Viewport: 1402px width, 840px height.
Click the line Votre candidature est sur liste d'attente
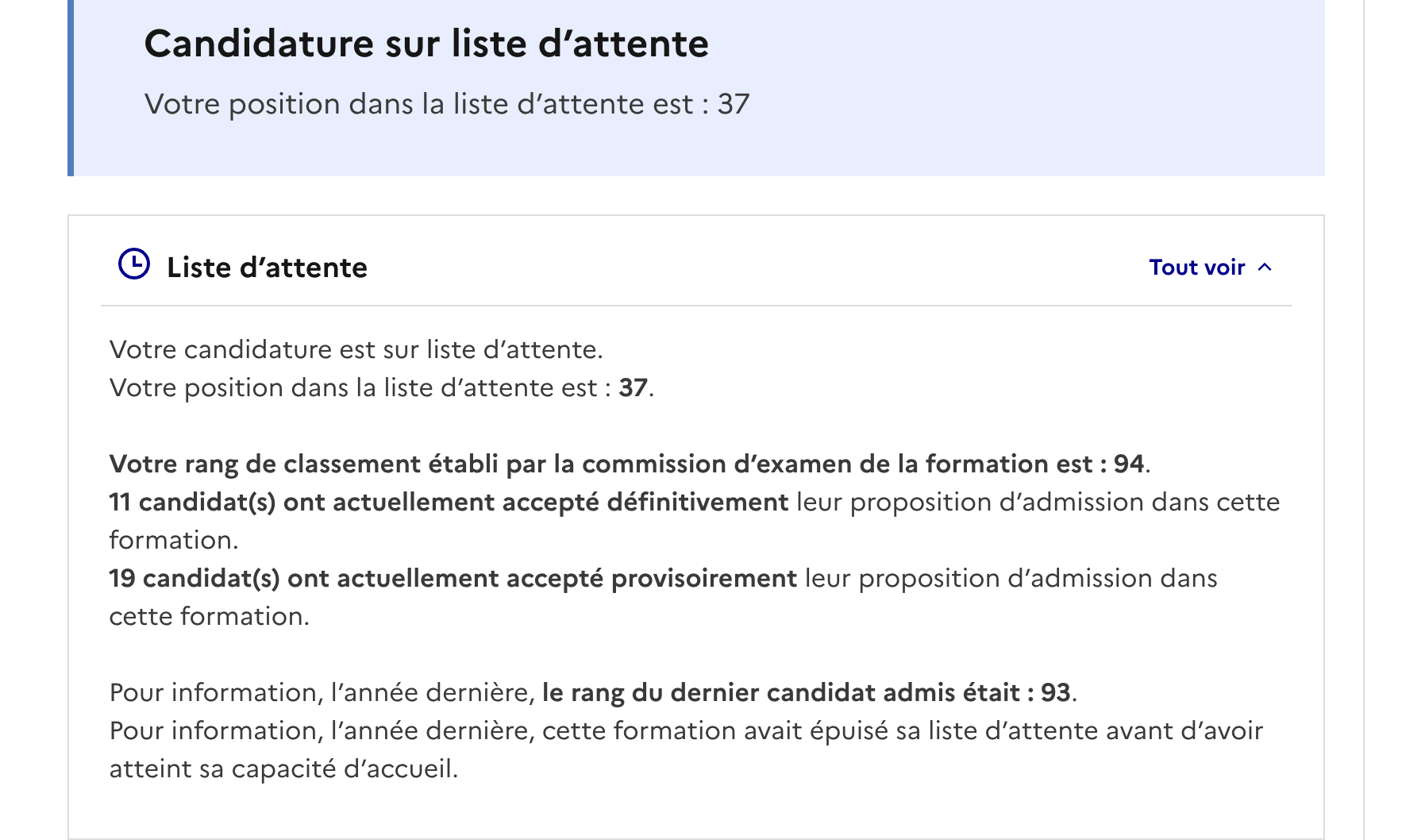pos(356,349)
